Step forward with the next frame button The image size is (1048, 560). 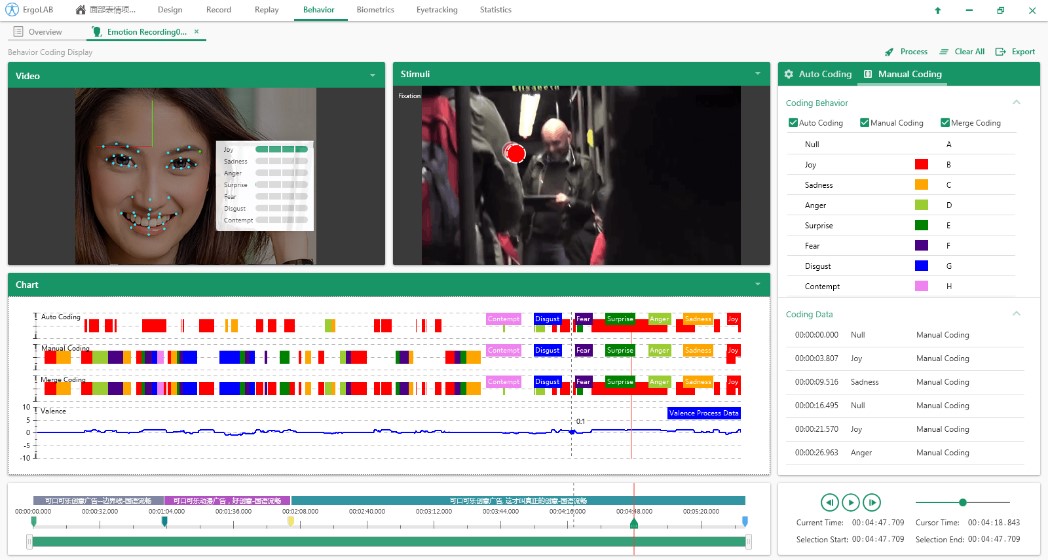click(x=872, y=502)
